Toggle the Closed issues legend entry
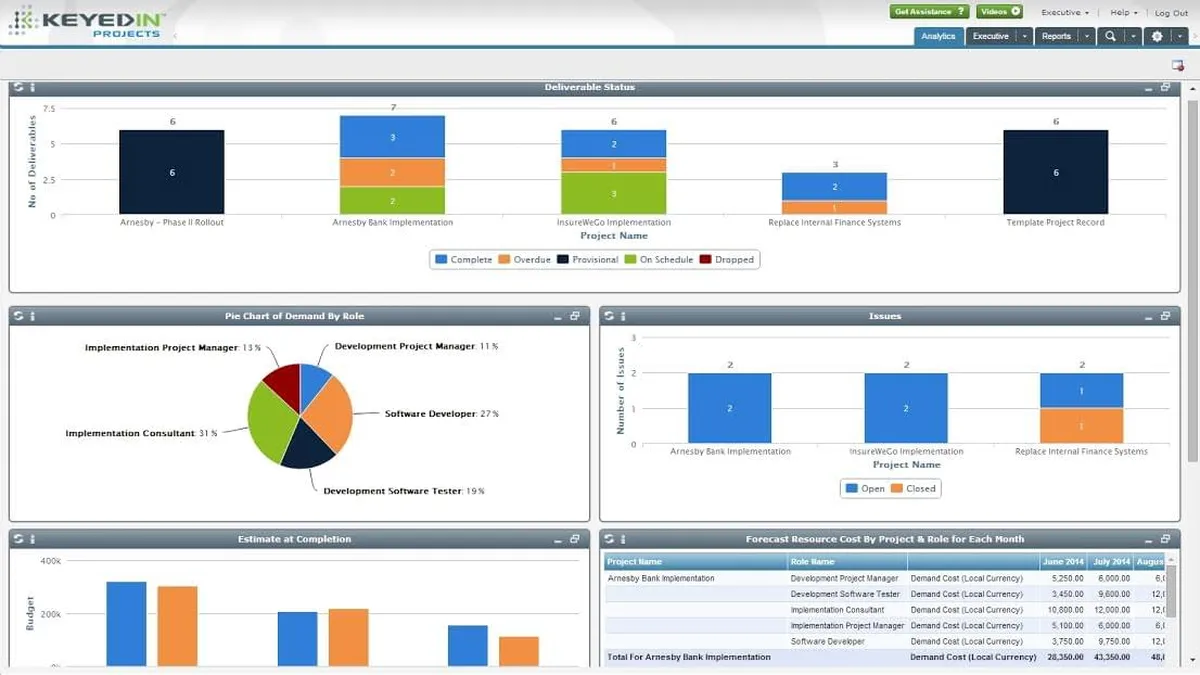Screen dimensions: 1200x675 pyautogui.click(x=914, y=489)
